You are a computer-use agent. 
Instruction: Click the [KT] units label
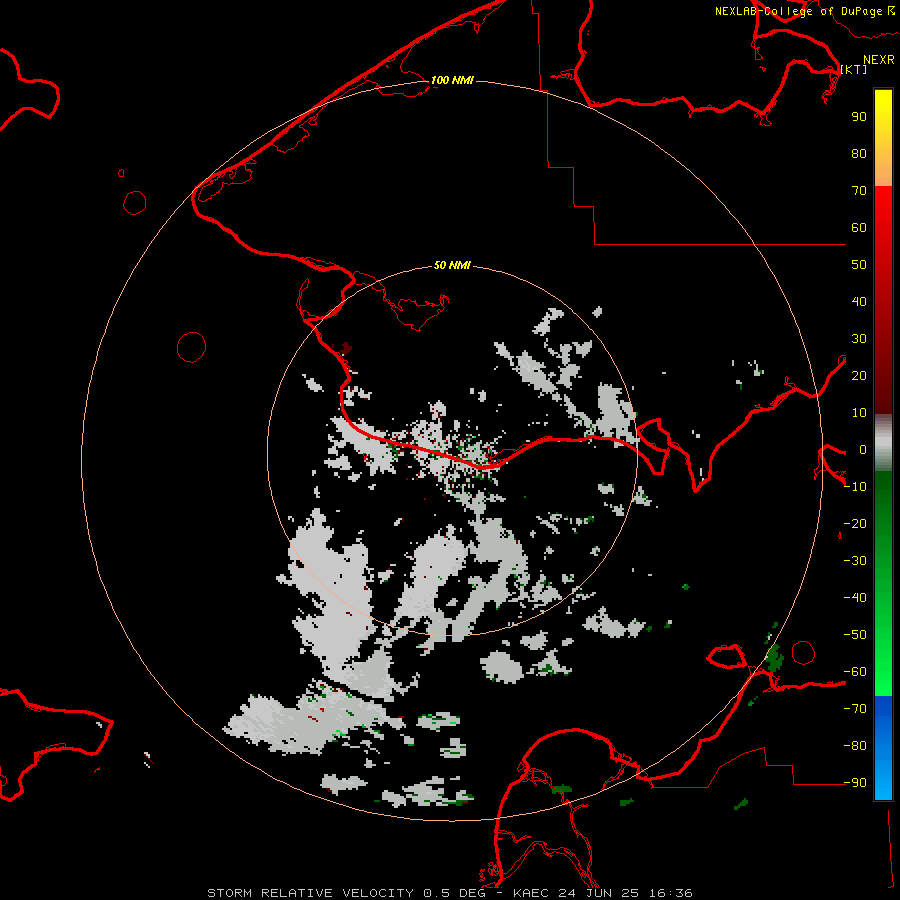point(854,69)
